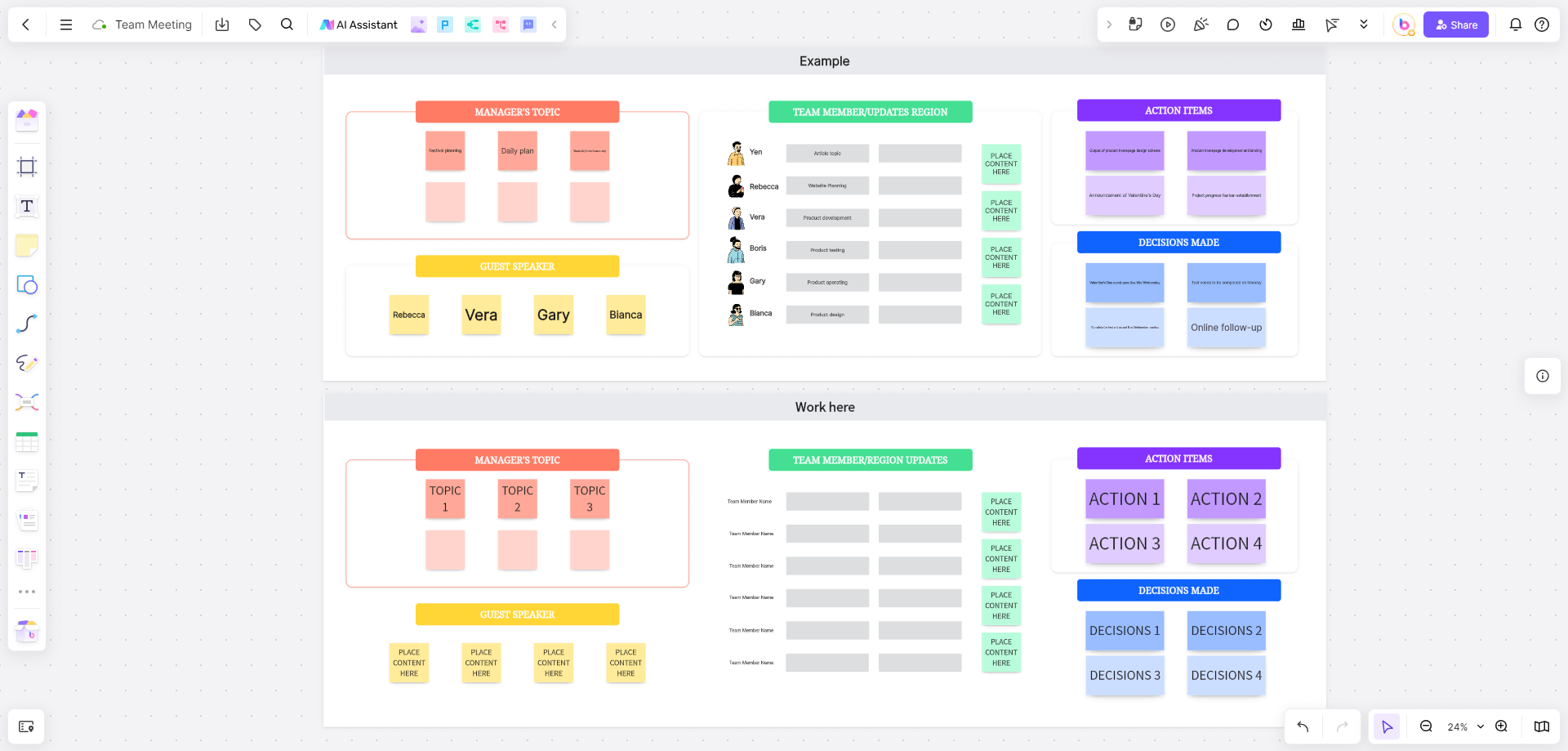The width and height of the screenshot is (1568, 751).
Task: Open the app store icon in sidebar
Action: click(27, 631)
